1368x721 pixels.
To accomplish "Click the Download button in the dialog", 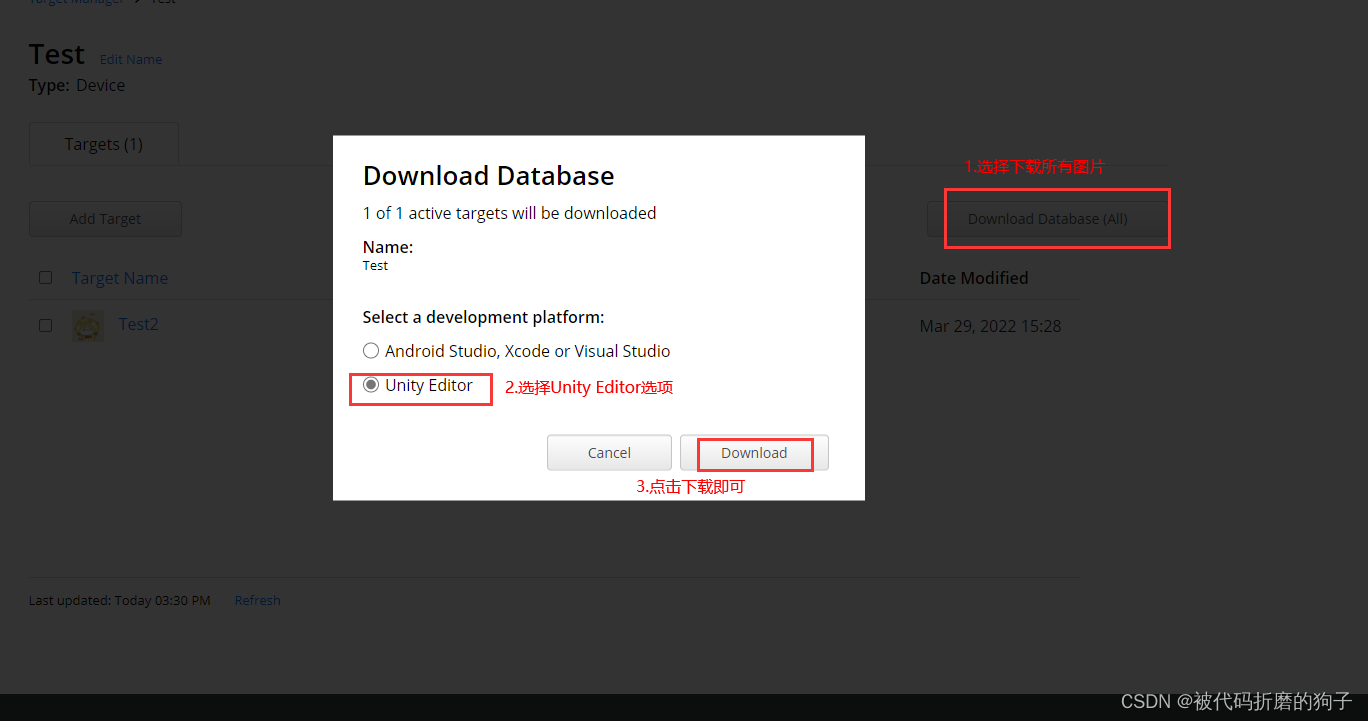I will click(x=754, y=453).
